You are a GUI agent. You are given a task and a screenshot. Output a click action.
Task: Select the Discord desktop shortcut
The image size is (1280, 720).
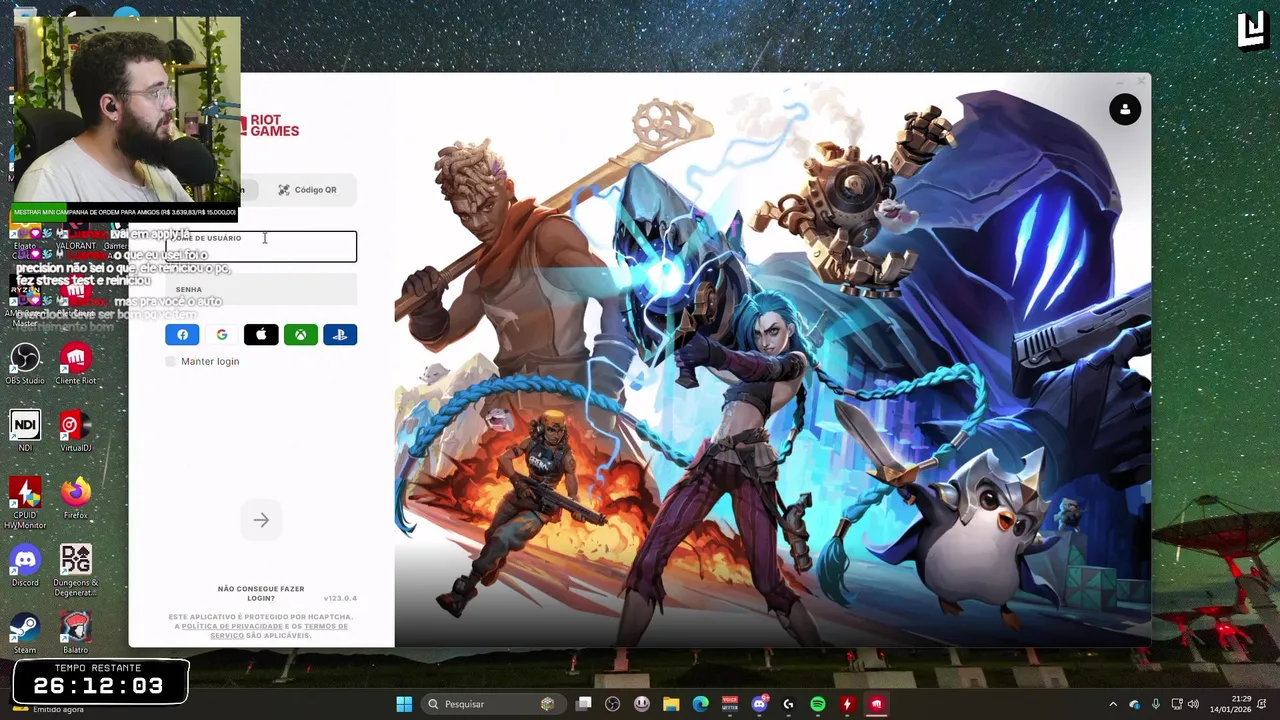[x=25, y=565]
